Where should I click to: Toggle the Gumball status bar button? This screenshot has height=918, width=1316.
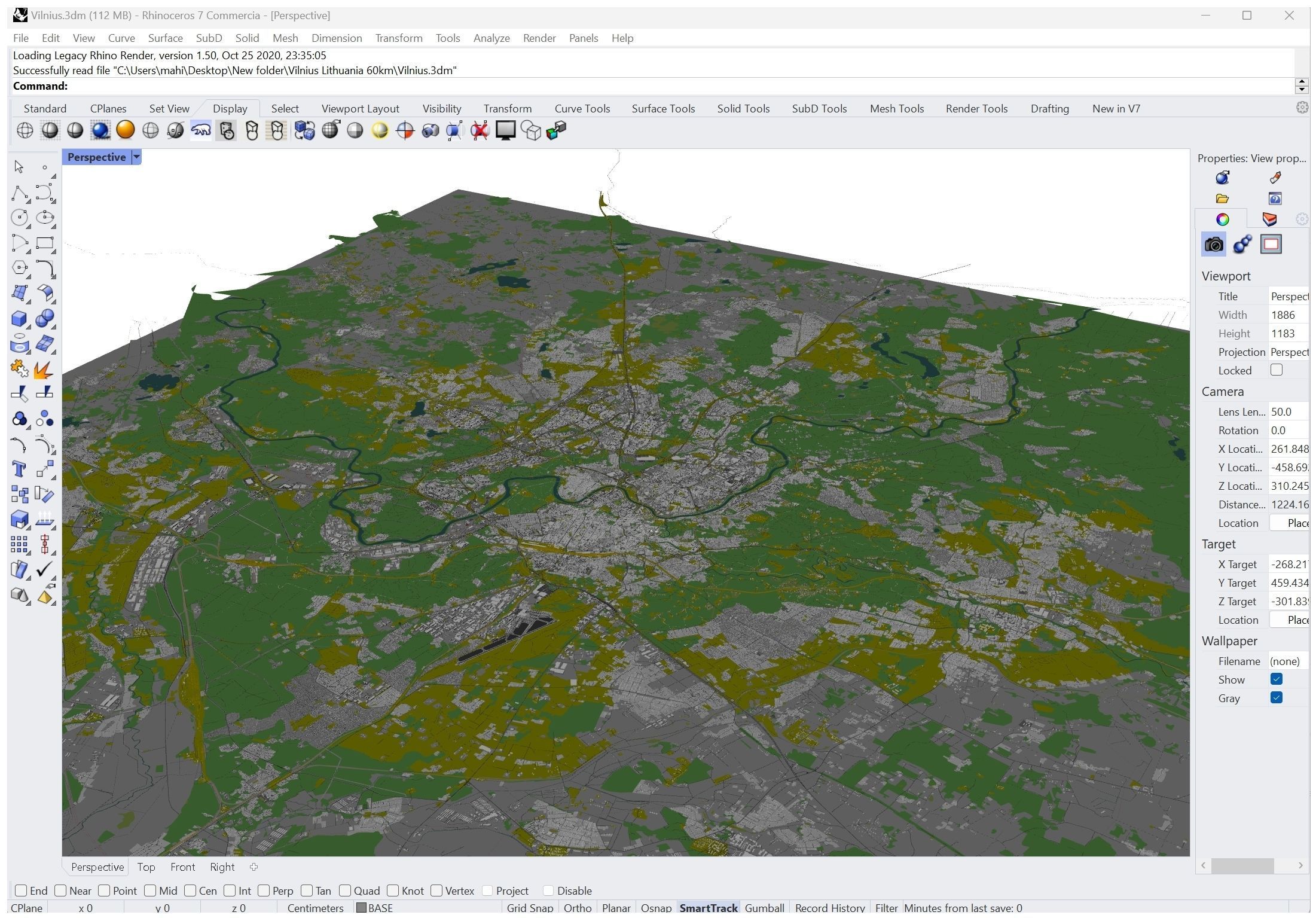click(x=764, y=908)
